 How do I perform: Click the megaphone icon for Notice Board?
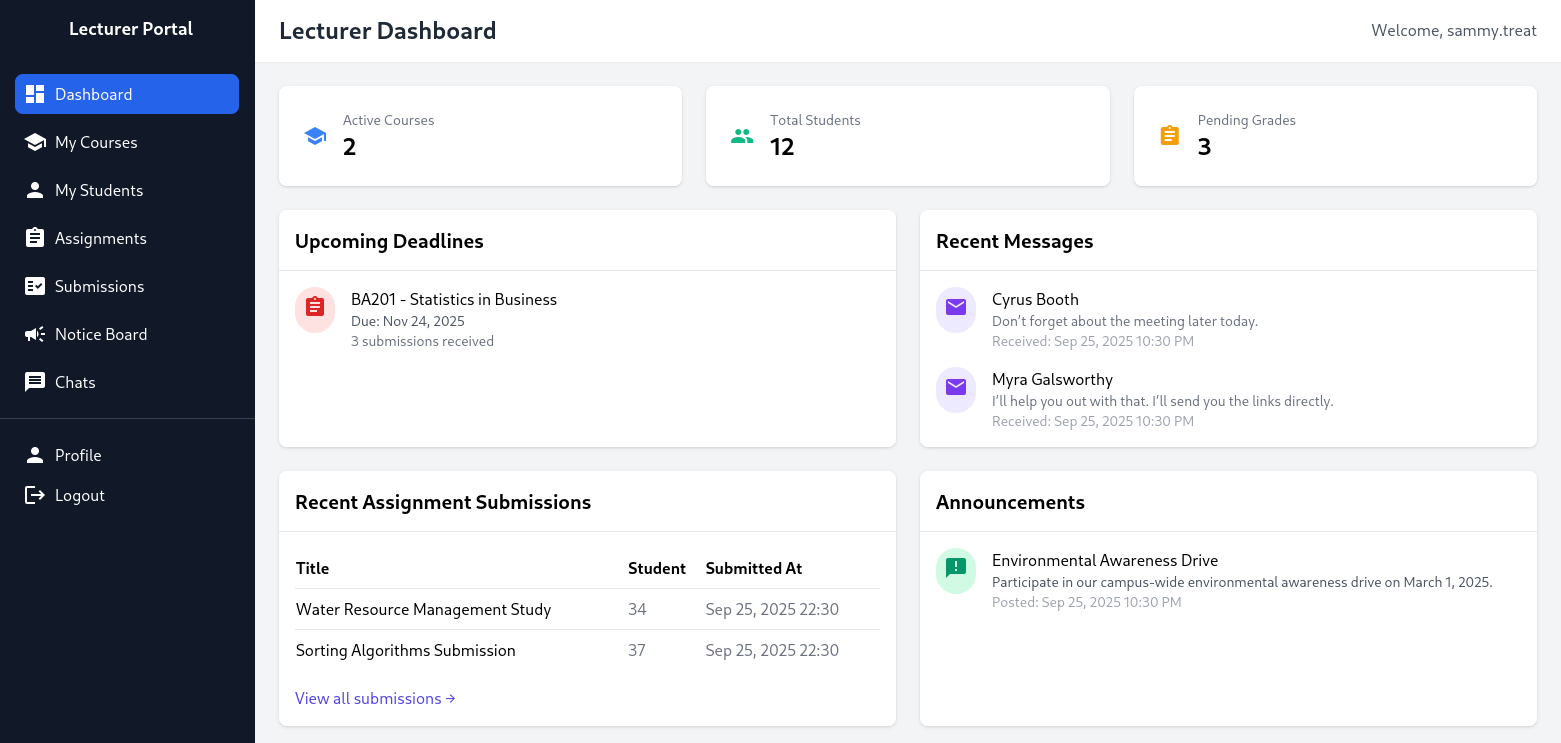click(x=35, y=334)
